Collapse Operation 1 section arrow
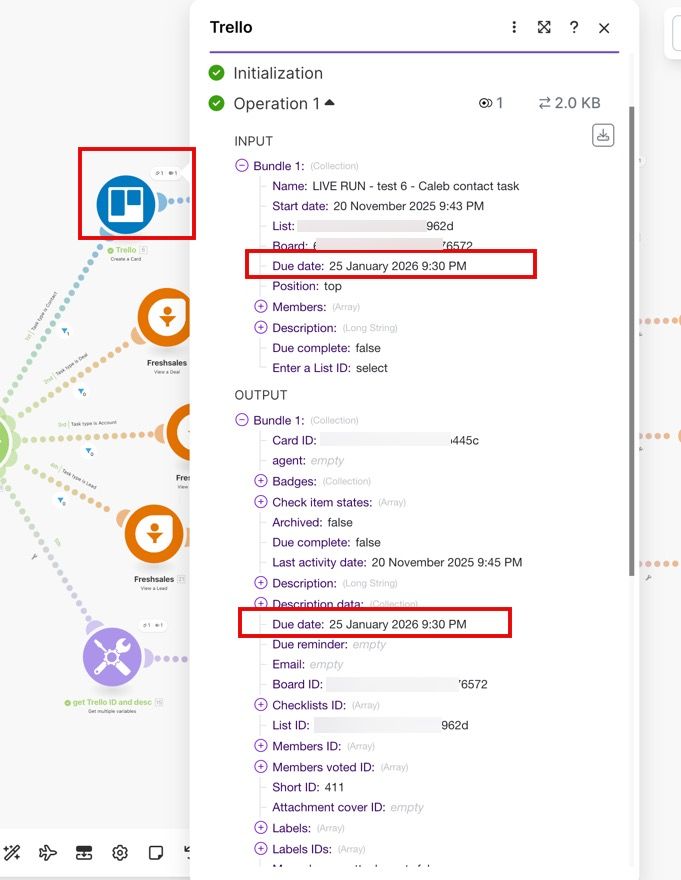The height and width of the screenshot is (880, 681). (x=330, y=103)
